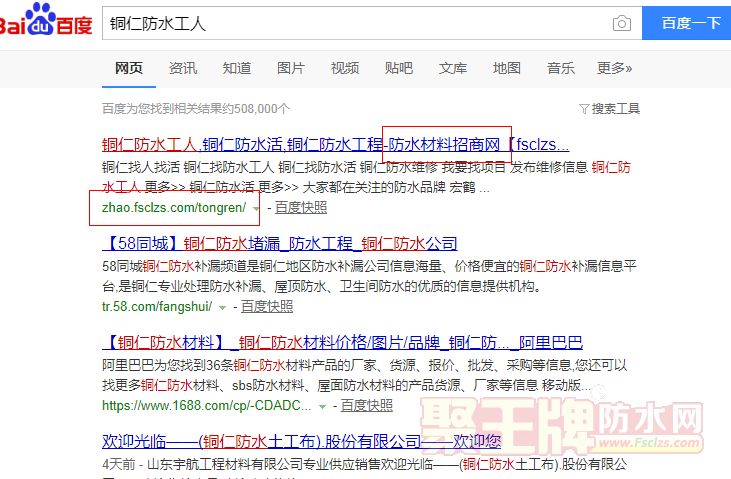The width and height of the screenshot is (731, 479).
Task: Click the zhao.fsclzs.com/tongren/ URL
Action: 174,208
